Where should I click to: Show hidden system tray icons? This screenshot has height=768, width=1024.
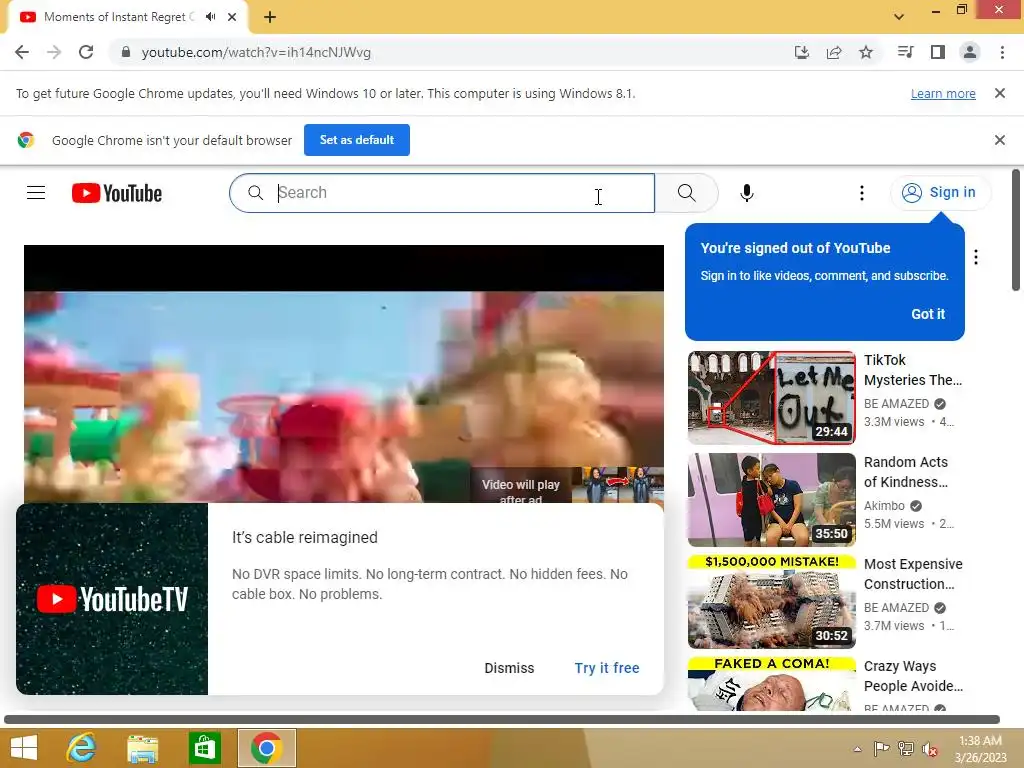pos(857,749)
